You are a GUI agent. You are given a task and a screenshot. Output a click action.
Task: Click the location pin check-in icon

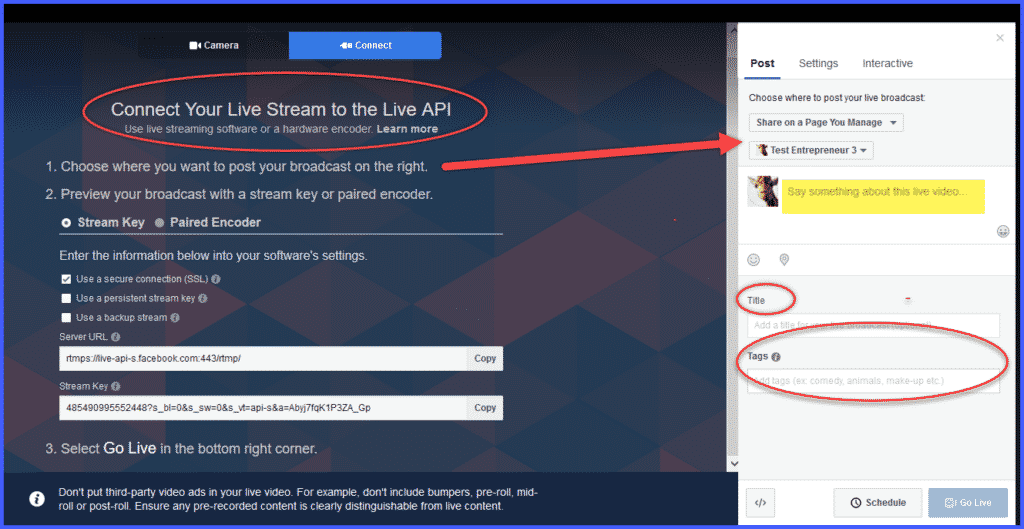click(784, 260)
